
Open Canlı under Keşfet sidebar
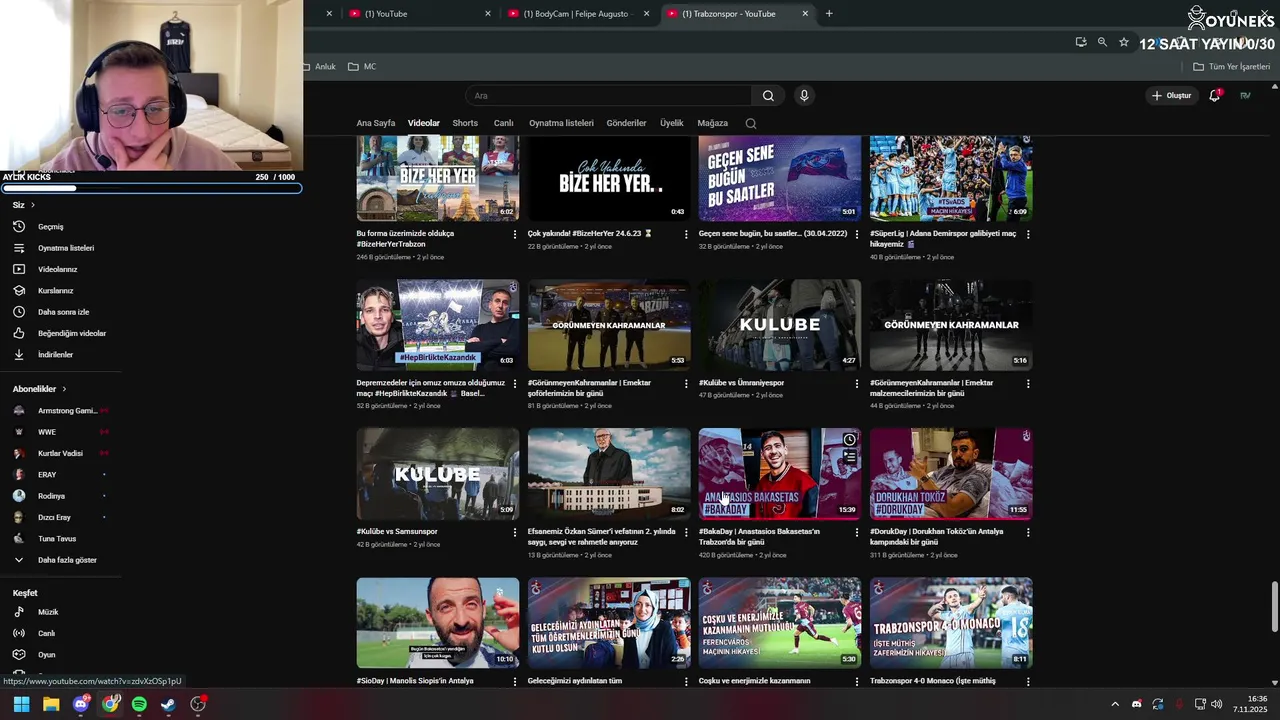[x=46, y=633]
